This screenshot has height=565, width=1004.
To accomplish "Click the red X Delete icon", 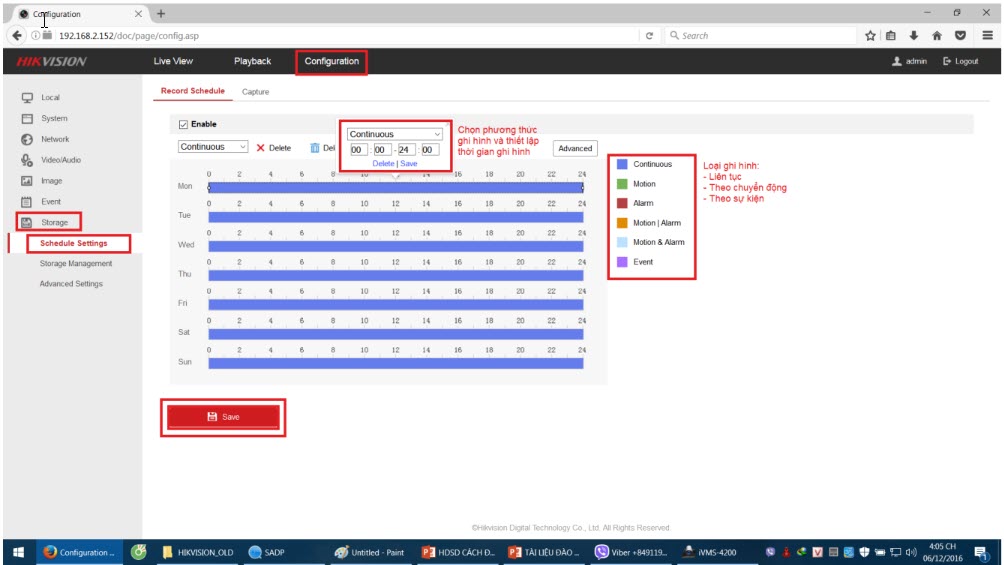I will (261, 148).
